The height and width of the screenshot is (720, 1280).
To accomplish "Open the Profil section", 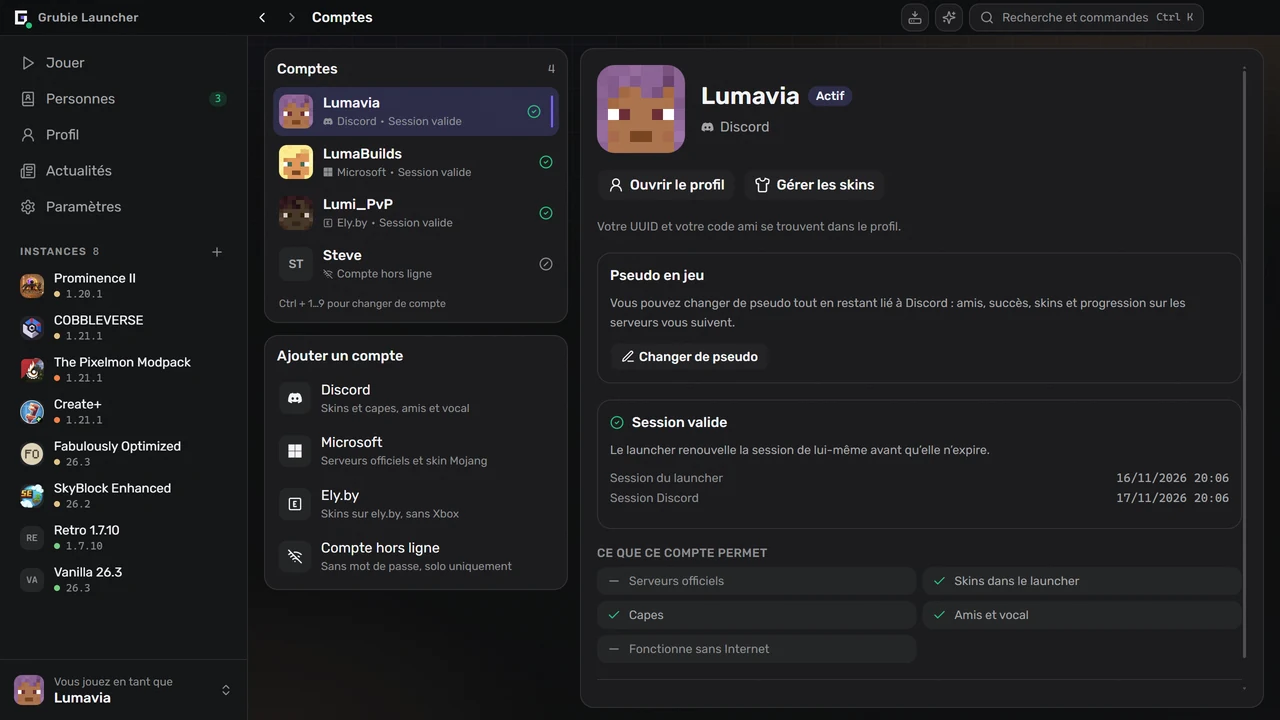I will [x=123, y=135].
